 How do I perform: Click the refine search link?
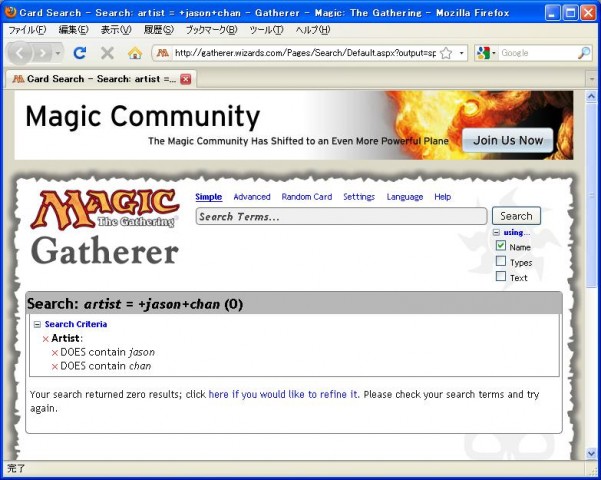[284, 394]
